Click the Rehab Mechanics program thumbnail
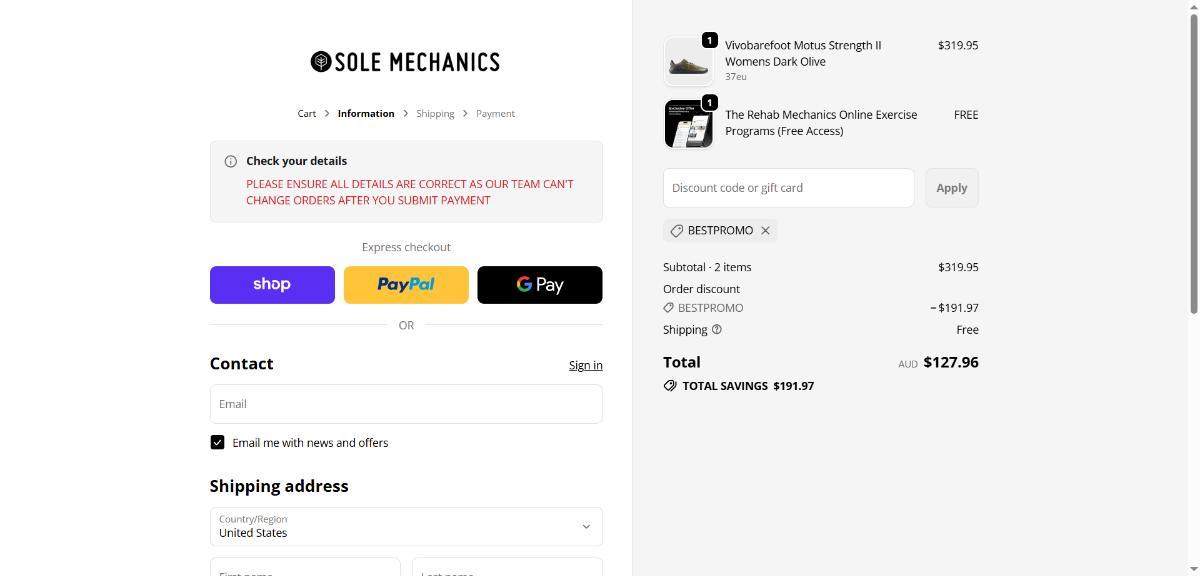 click(688, 124)
